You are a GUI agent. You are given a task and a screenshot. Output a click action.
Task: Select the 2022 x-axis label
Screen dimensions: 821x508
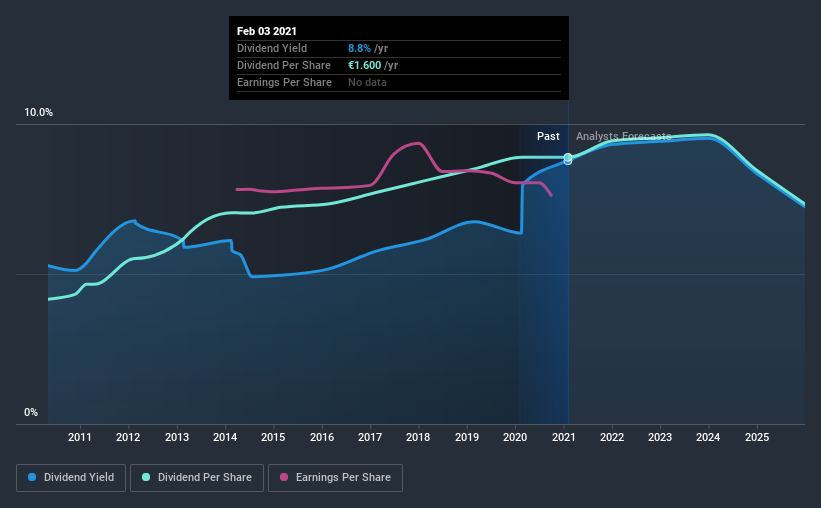612,437
